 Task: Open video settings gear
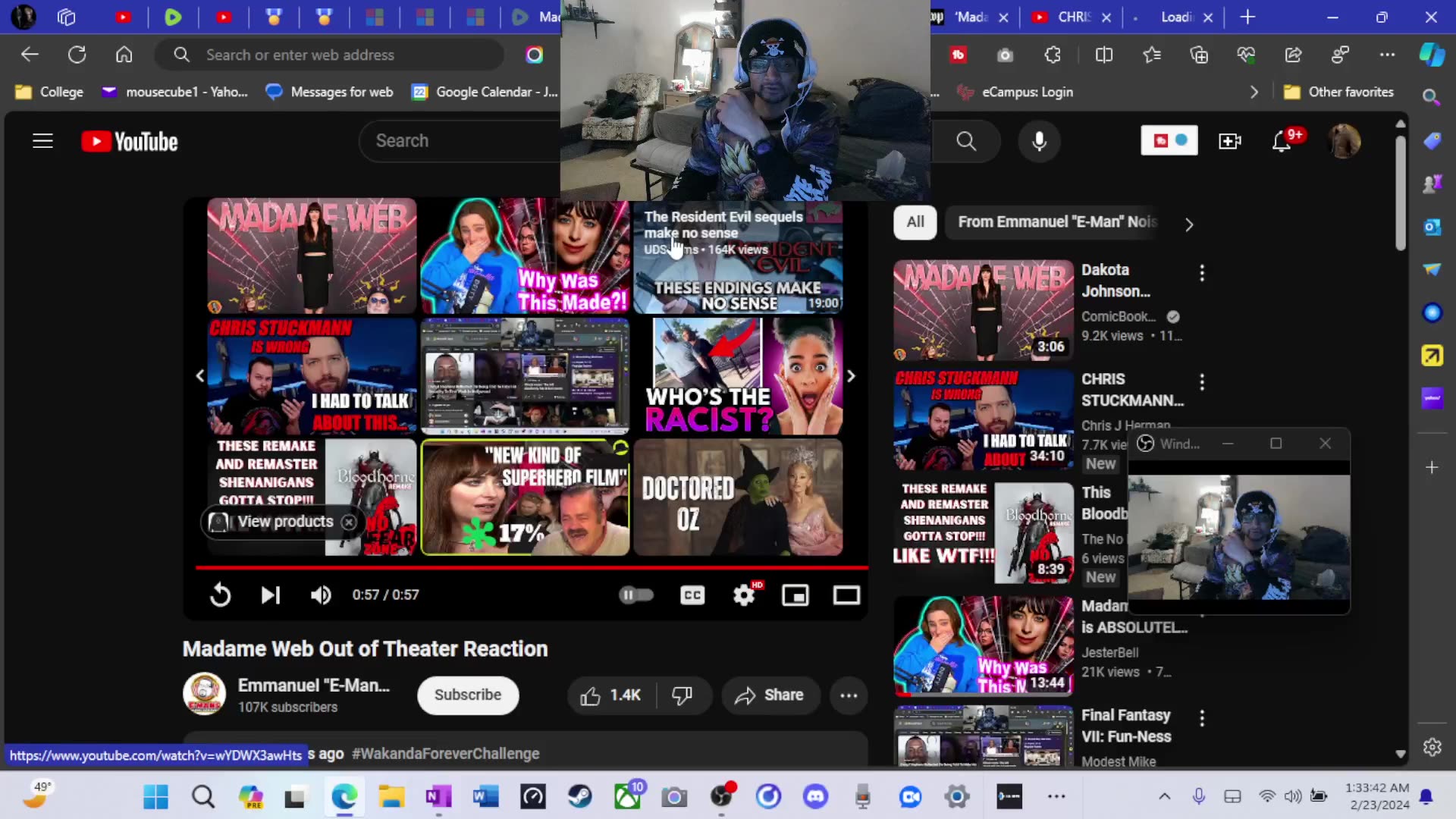(744, 595)
